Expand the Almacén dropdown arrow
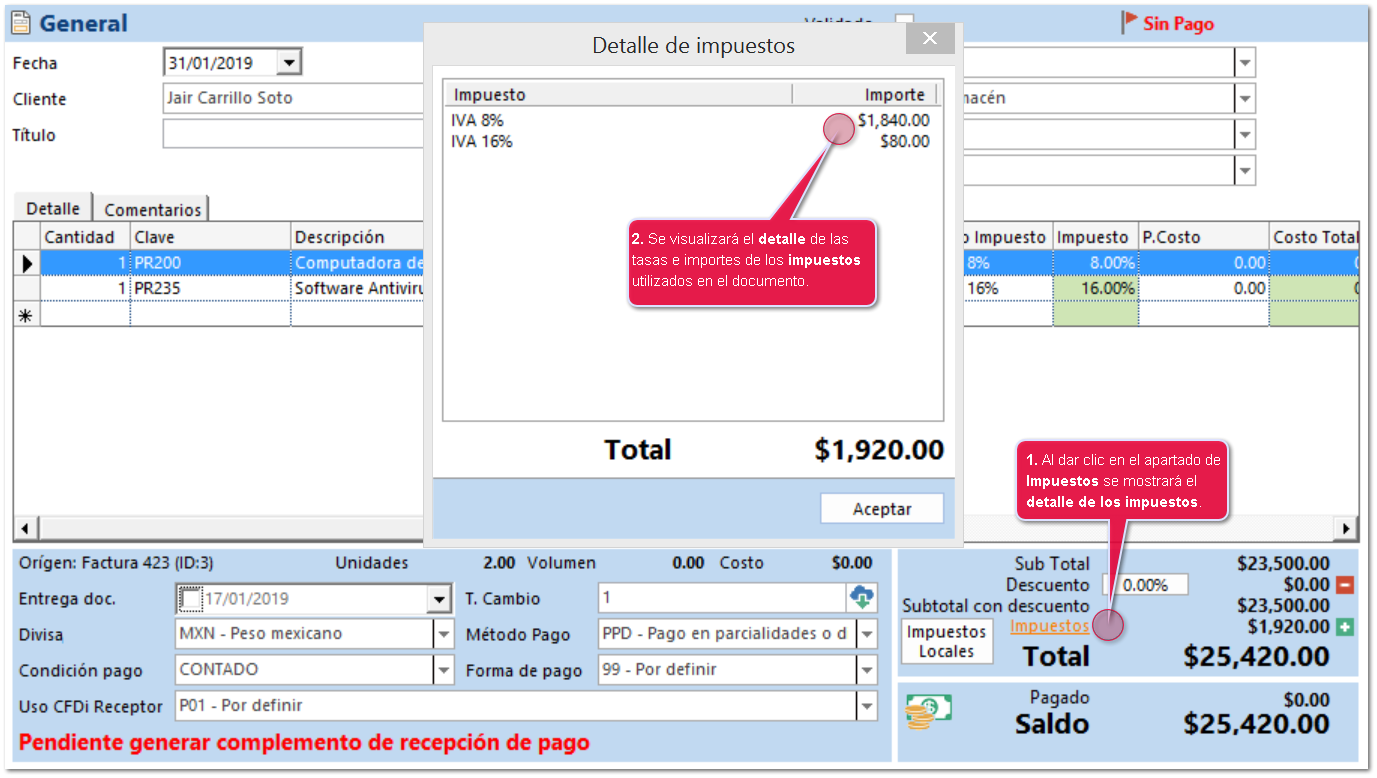1377x778 pixels. (x=1245, y=99)
